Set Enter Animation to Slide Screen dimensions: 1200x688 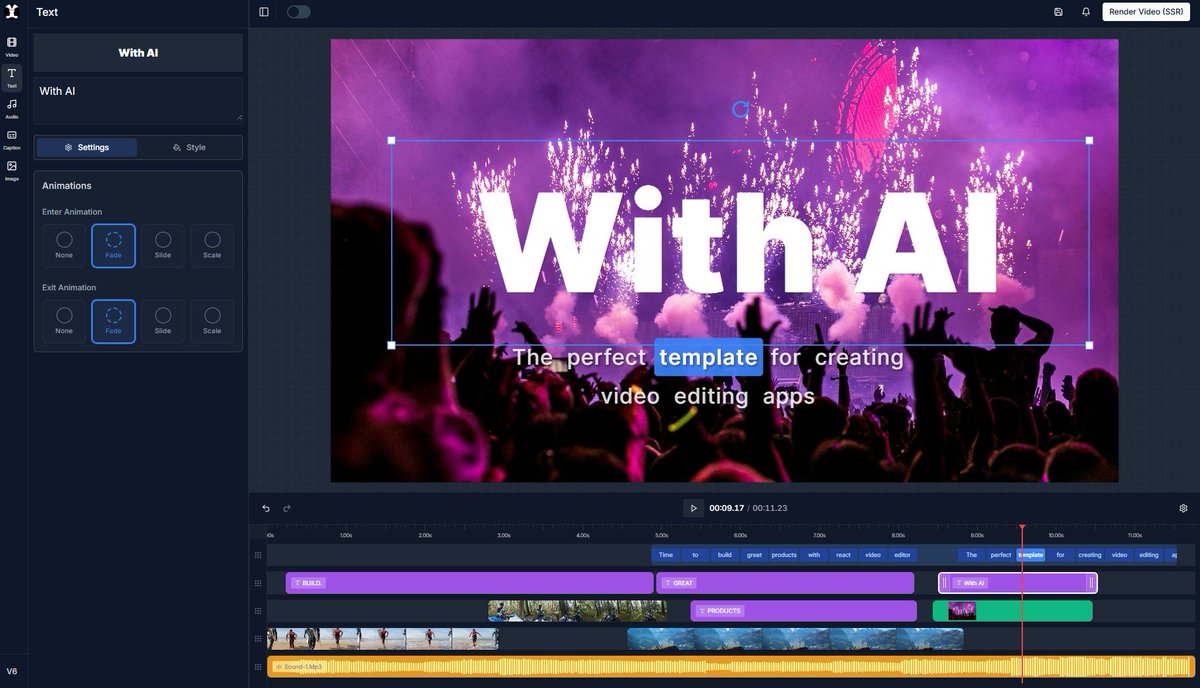tap(163, 245)
